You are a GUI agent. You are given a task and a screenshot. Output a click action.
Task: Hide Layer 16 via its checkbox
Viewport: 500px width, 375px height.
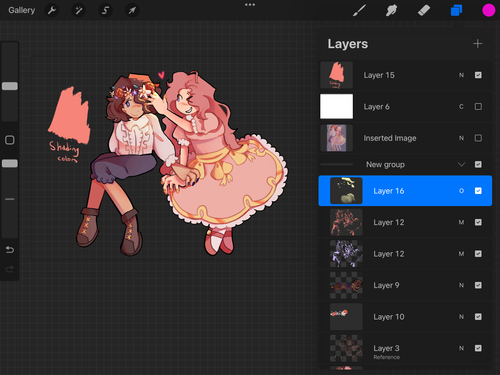pos(478,191)
